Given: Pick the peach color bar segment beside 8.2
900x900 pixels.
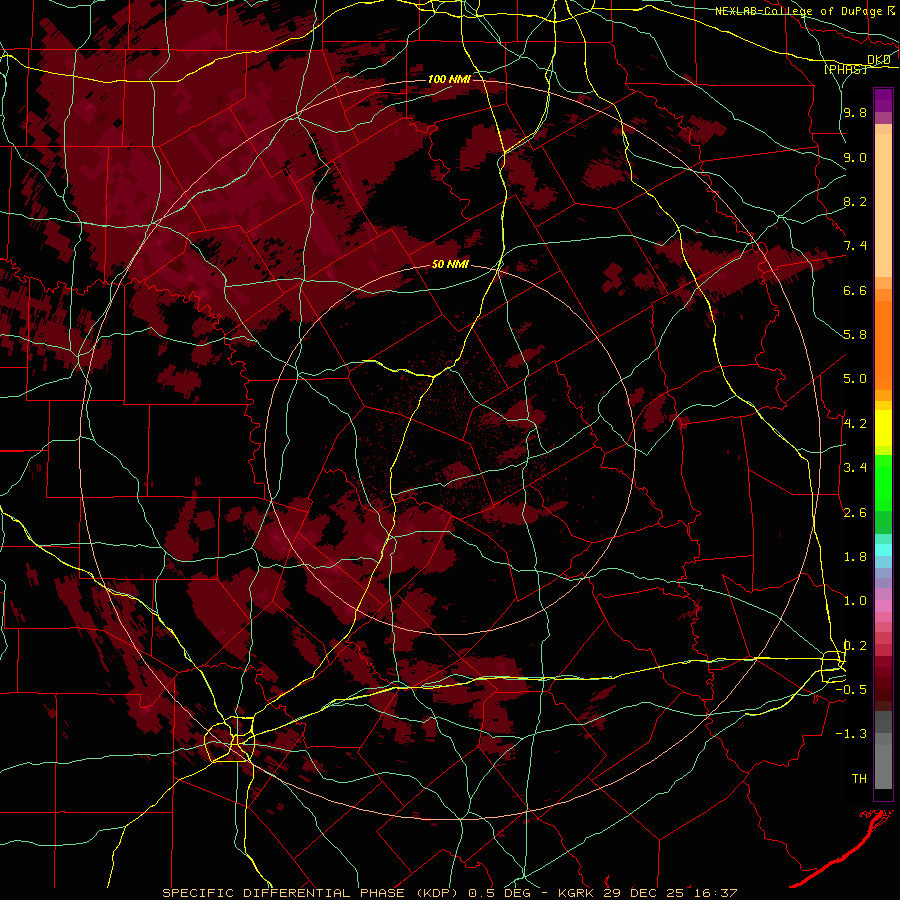Looking at the screenshot, I should [x=883, y=205].
